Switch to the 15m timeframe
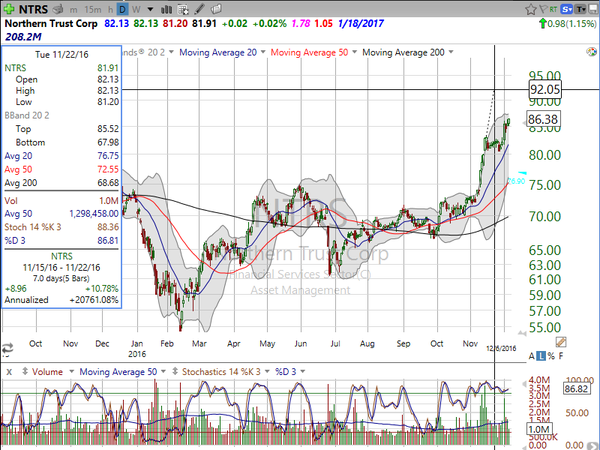Image resolution: width=600 pixels, height=450 pixels. (x=93, y=9)
